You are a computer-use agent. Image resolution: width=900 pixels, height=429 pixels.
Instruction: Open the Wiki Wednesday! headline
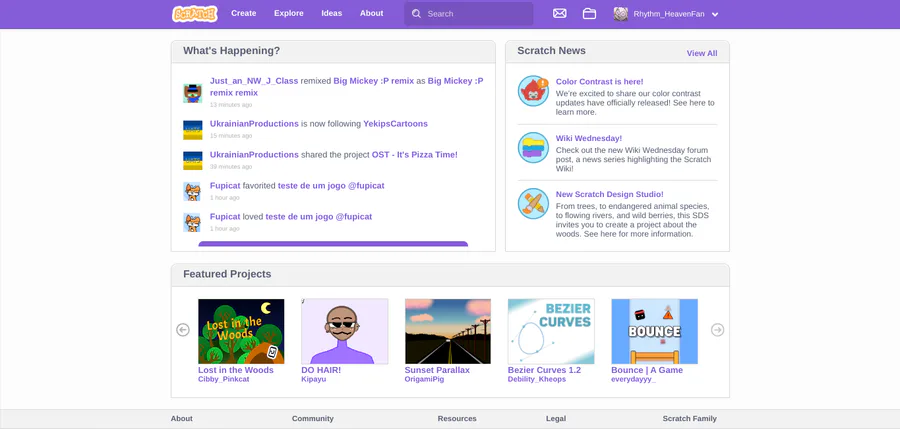click(x=589, y=138)
